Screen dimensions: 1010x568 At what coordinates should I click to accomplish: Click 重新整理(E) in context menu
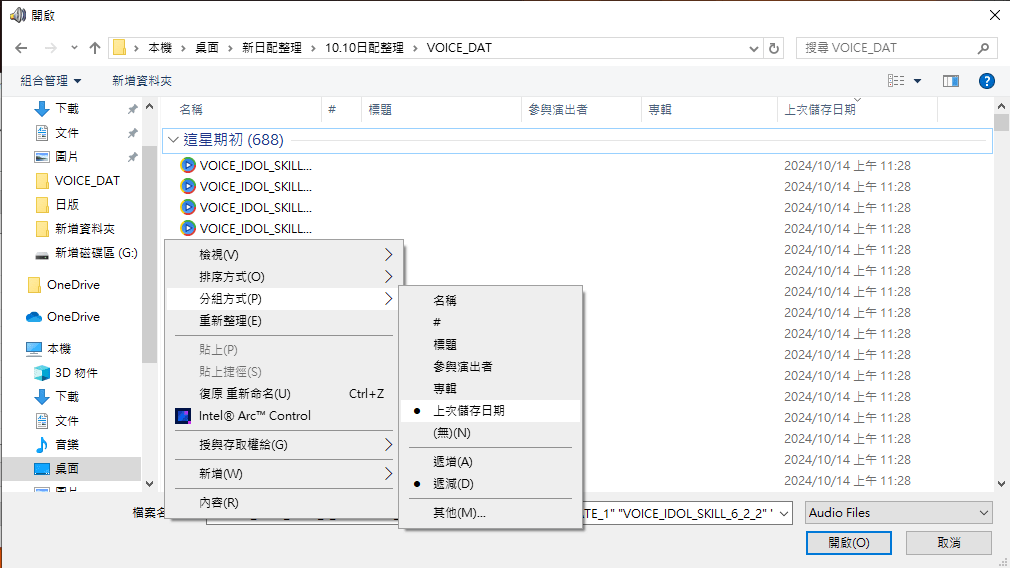tap(230, 321)
